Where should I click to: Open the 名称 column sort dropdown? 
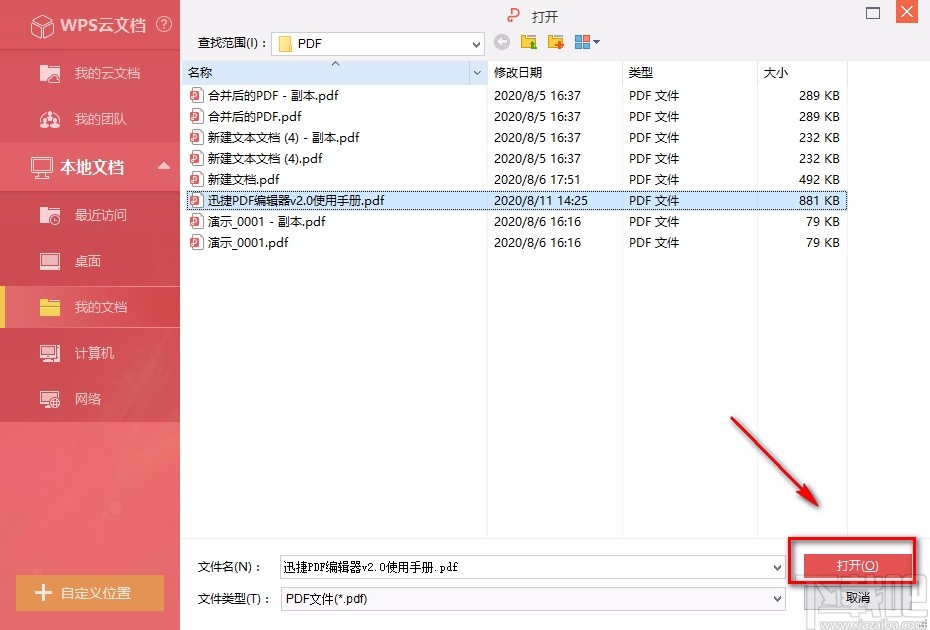tap(477, 73)
